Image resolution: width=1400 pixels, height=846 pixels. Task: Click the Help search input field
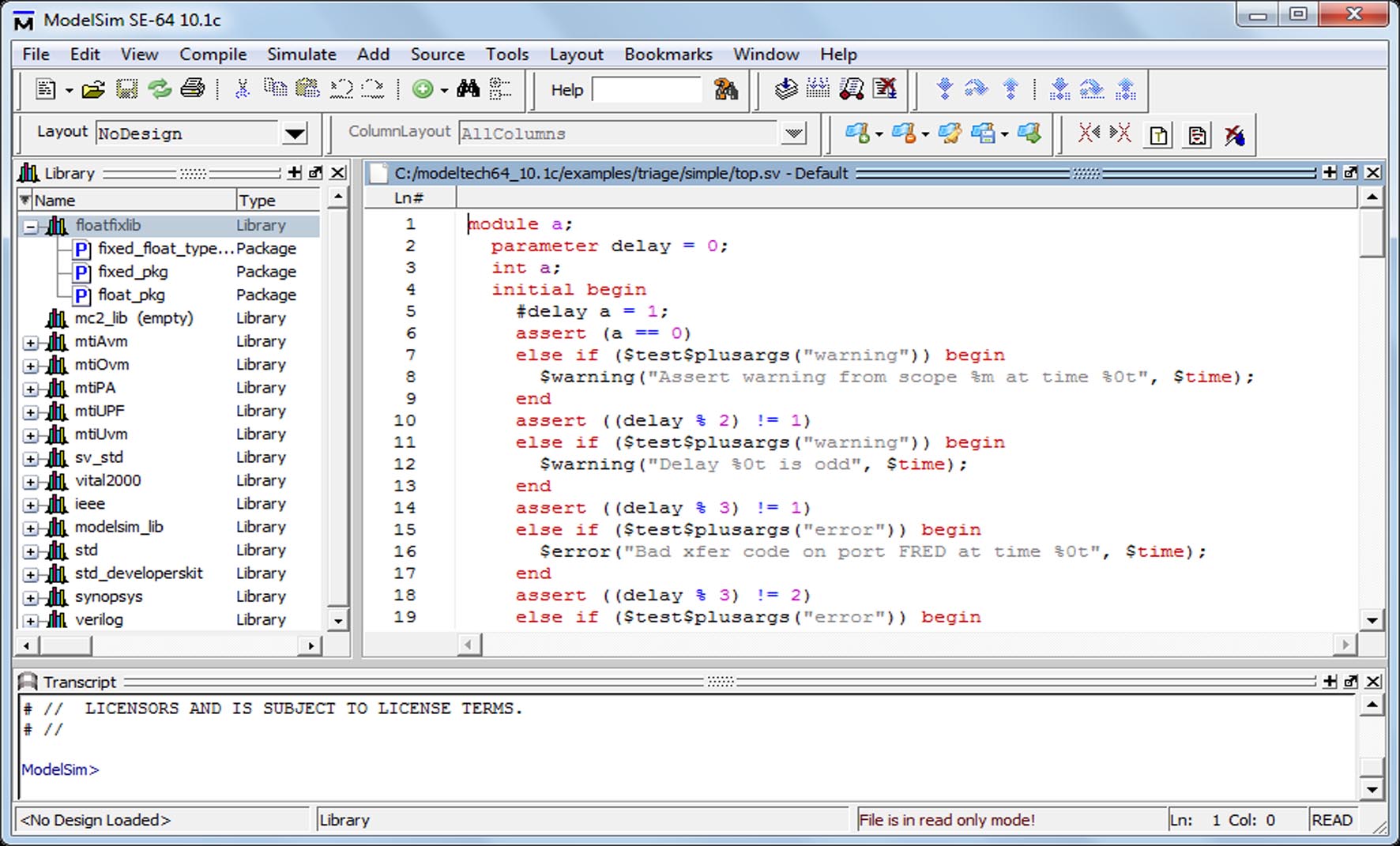pyautogui.click(x=646, y=89)
